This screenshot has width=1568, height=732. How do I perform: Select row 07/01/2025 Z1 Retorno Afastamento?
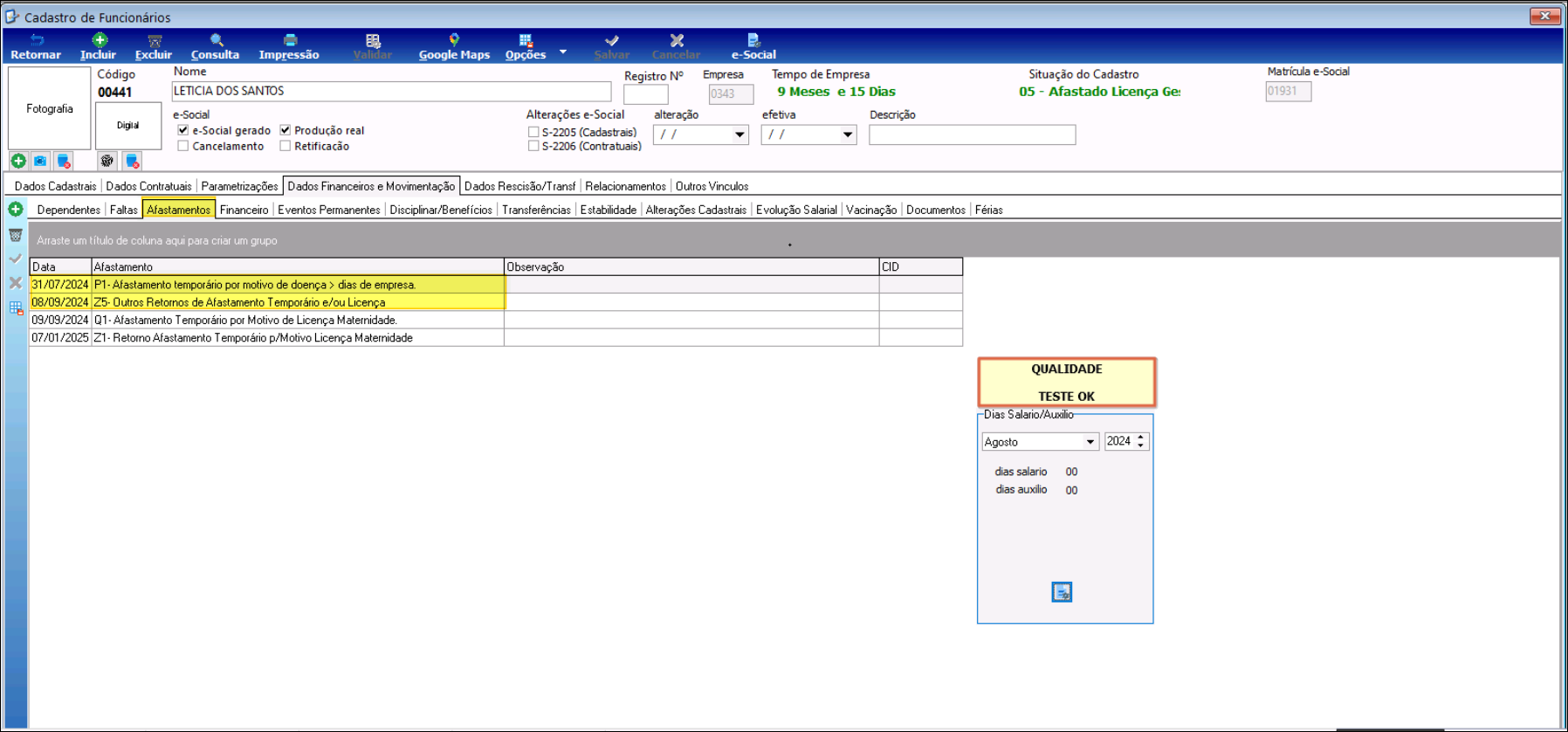(x=496, y=337)
